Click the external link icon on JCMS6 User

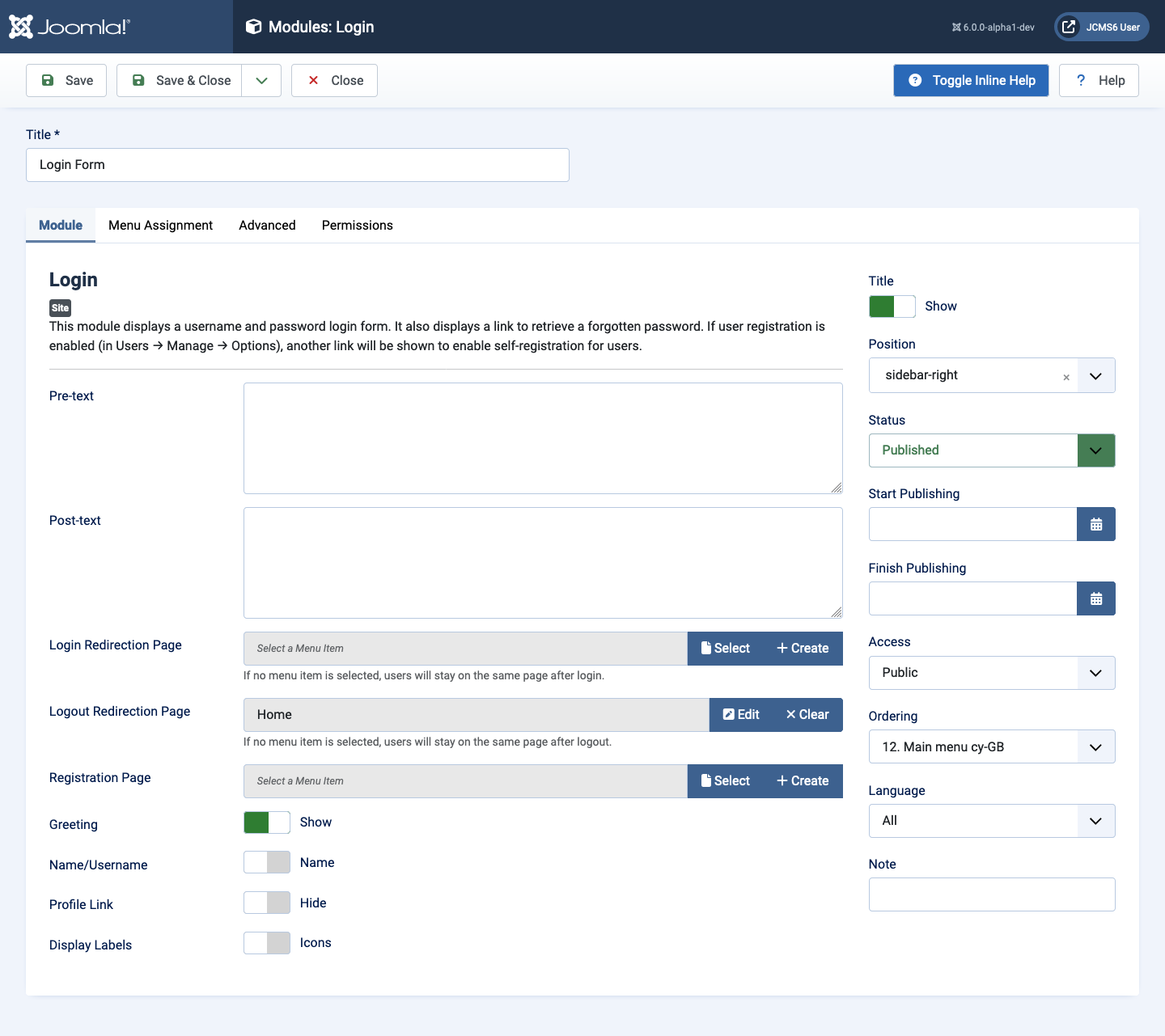1069,27
